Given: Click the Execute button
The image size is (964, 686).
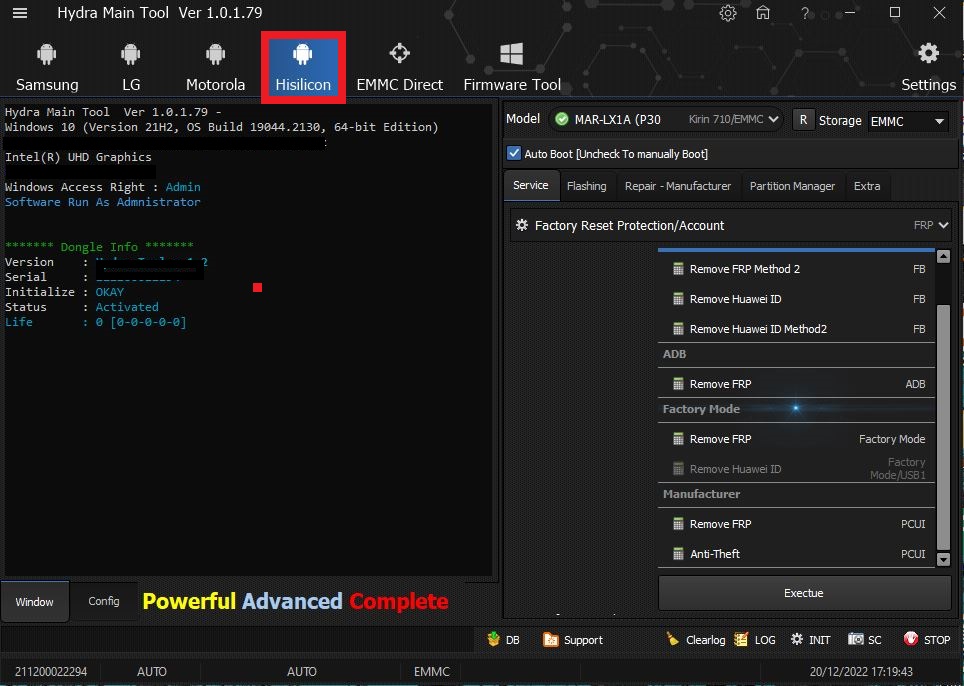Looking at the screenshot, I should [804, 593].
